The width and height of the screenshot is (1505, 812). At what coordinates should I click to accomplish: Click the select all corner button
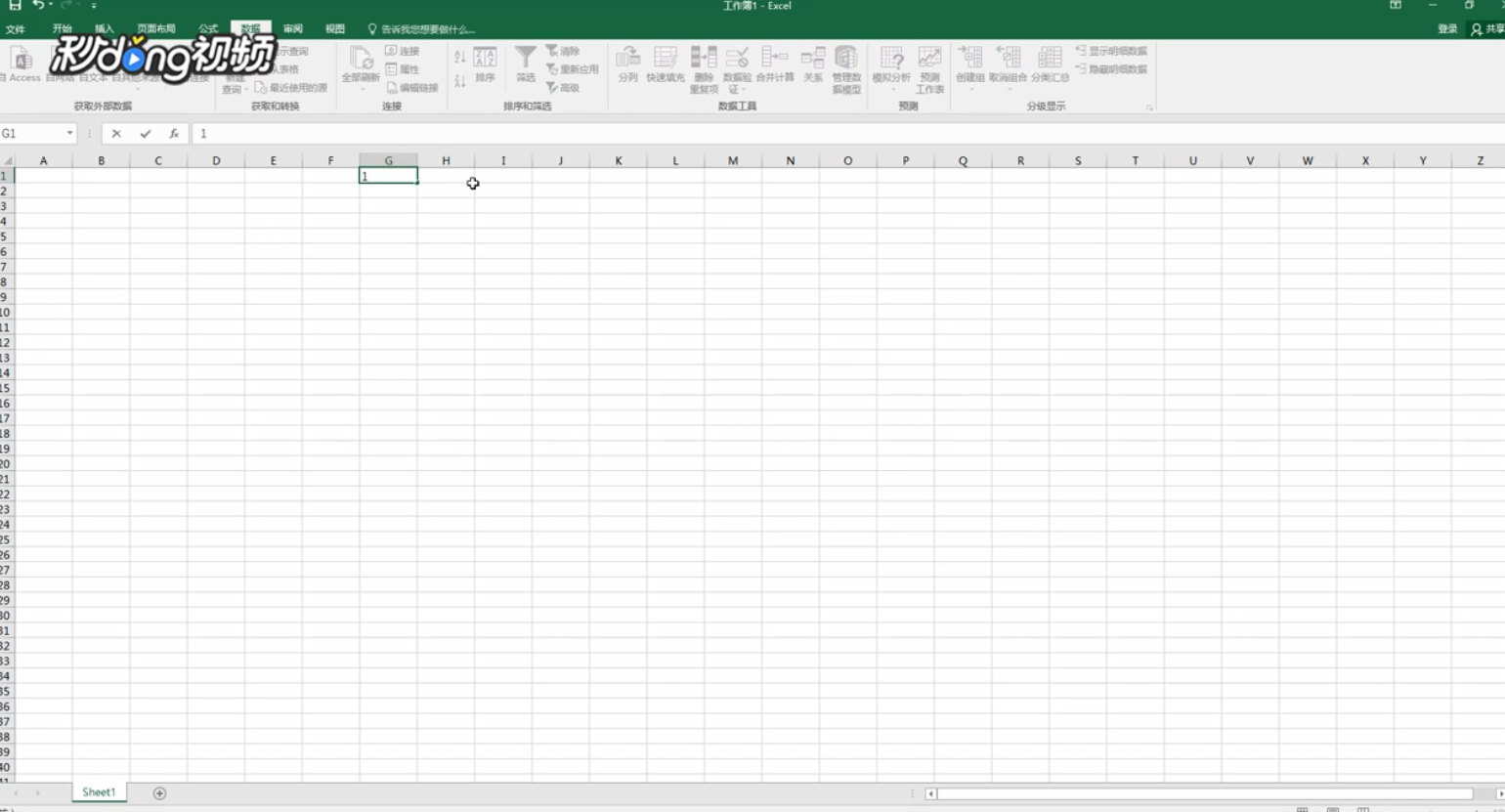[7, 161]
